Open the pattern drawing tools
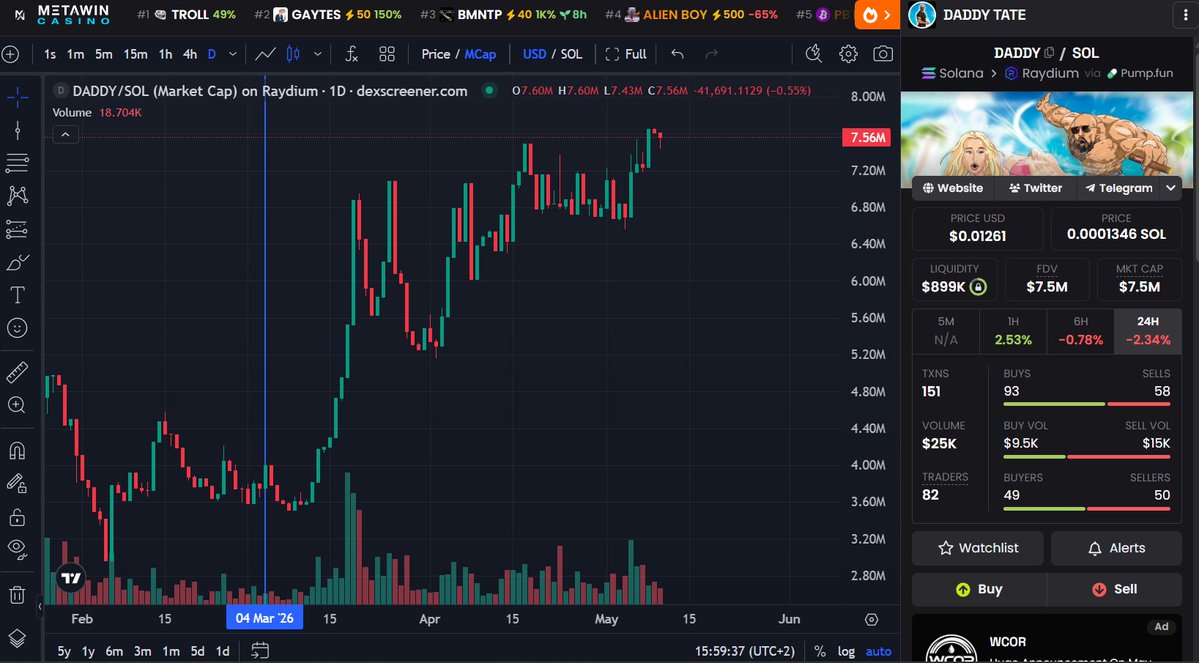The height and width of the screenshot is (663, 1199). [17, 196]
